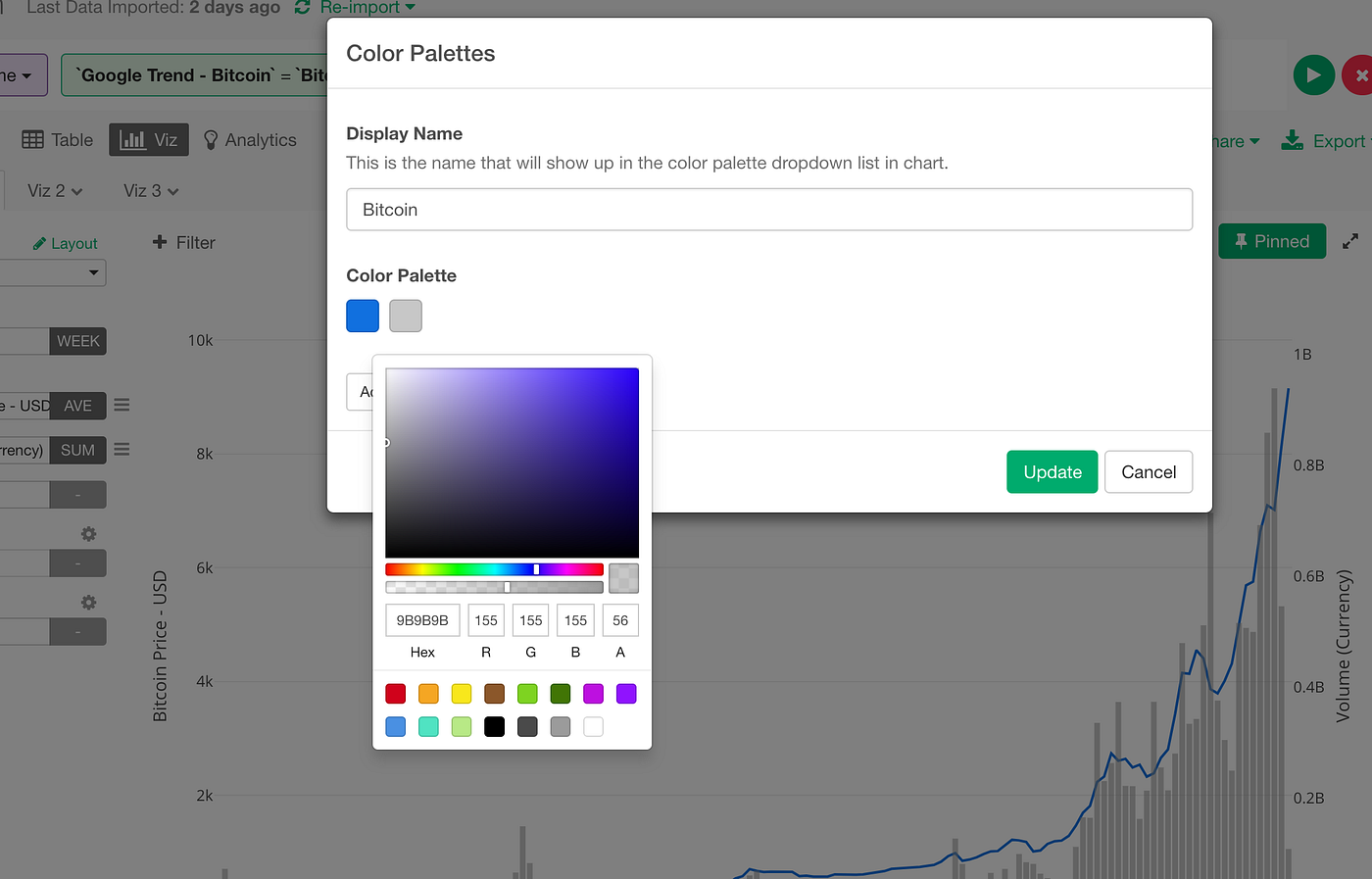This screenshot has width=1372, height=879.
Task: Toggle SUM aggregation for Volume Currency
Action: (77, 450)
